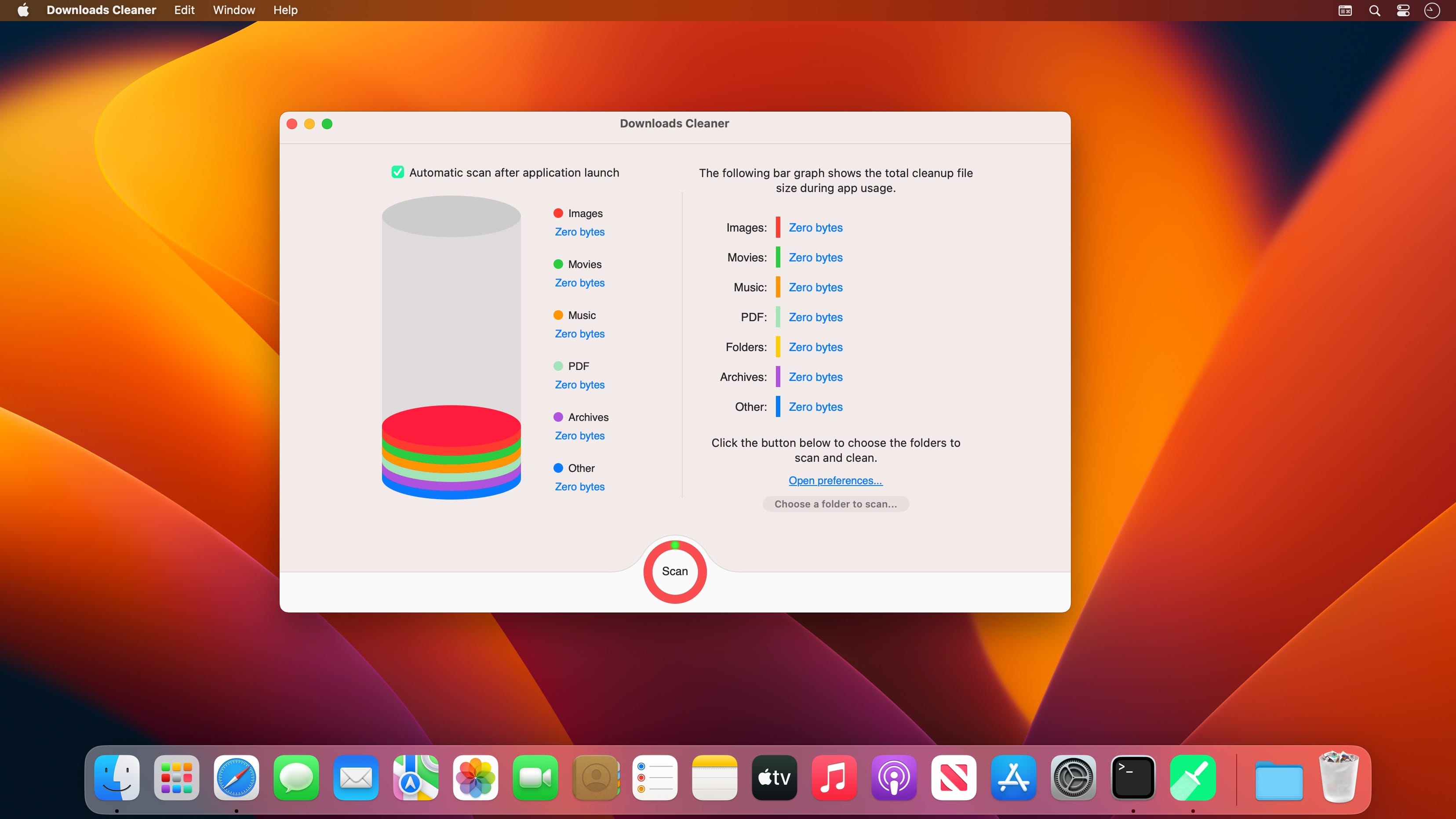Screen dimensions: 1456x819
Task: Open Contacts from the Dock
Action: tap(595, 778)
